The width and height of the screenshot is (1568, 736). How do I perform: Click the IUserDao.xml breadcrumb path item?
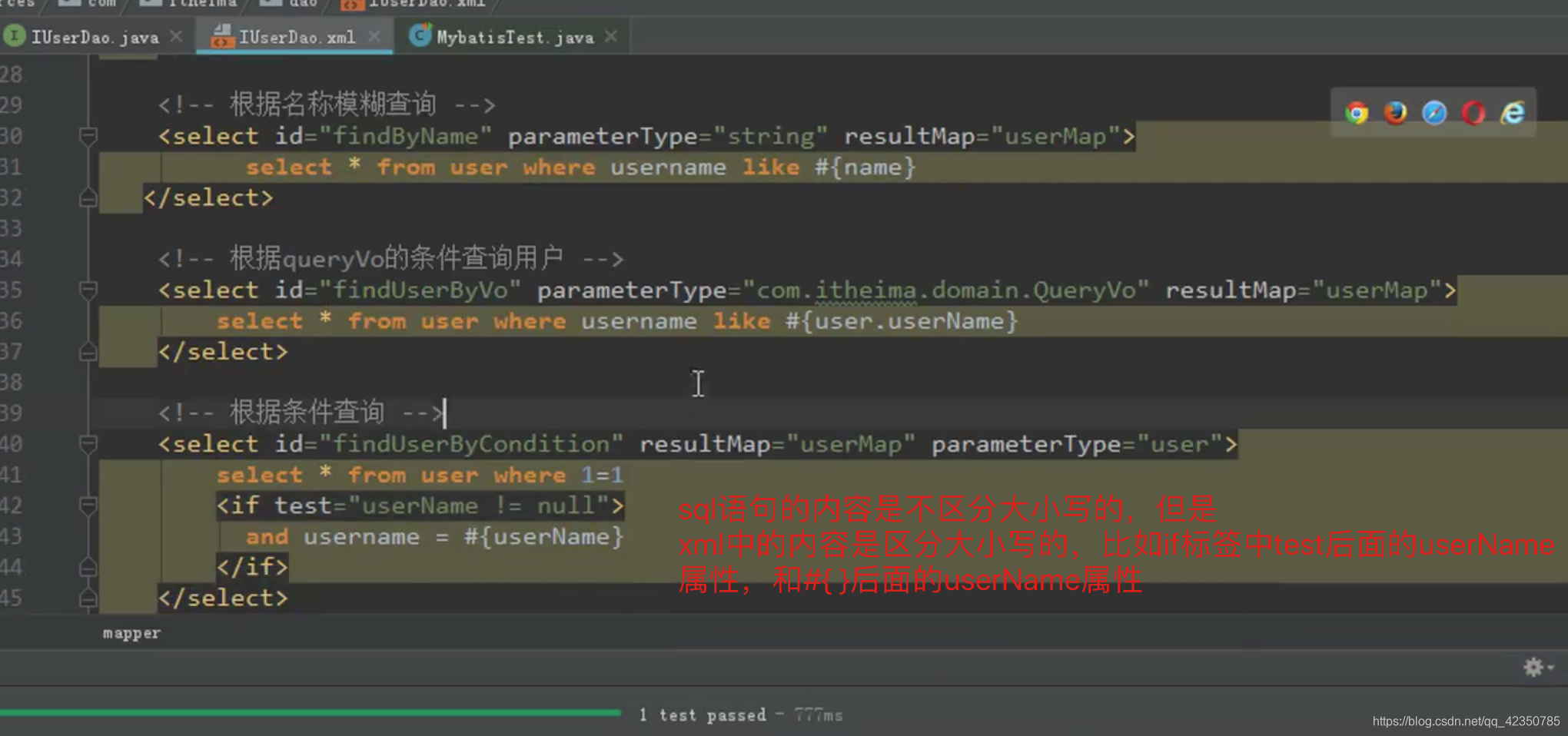click(416, 4)
